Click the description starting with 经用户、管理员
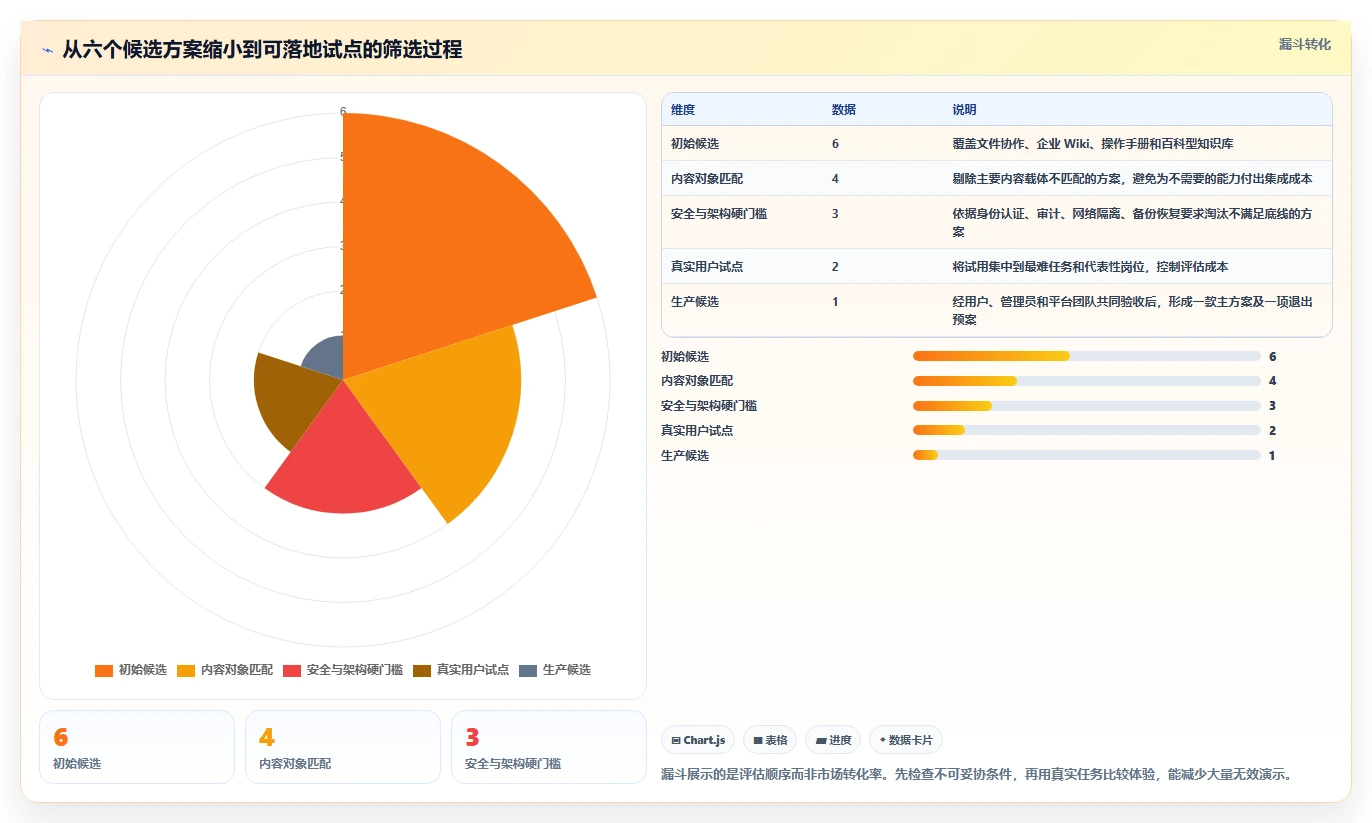Image resolution: width=1372 pixels, height=823 pixels. 1132,311
